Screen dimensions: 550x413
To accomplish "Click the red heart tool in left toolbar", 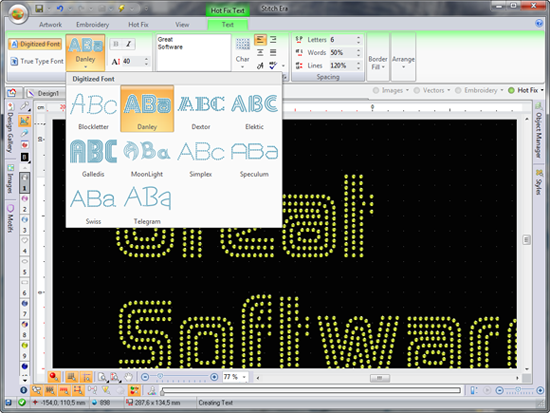I will [24, 145].
